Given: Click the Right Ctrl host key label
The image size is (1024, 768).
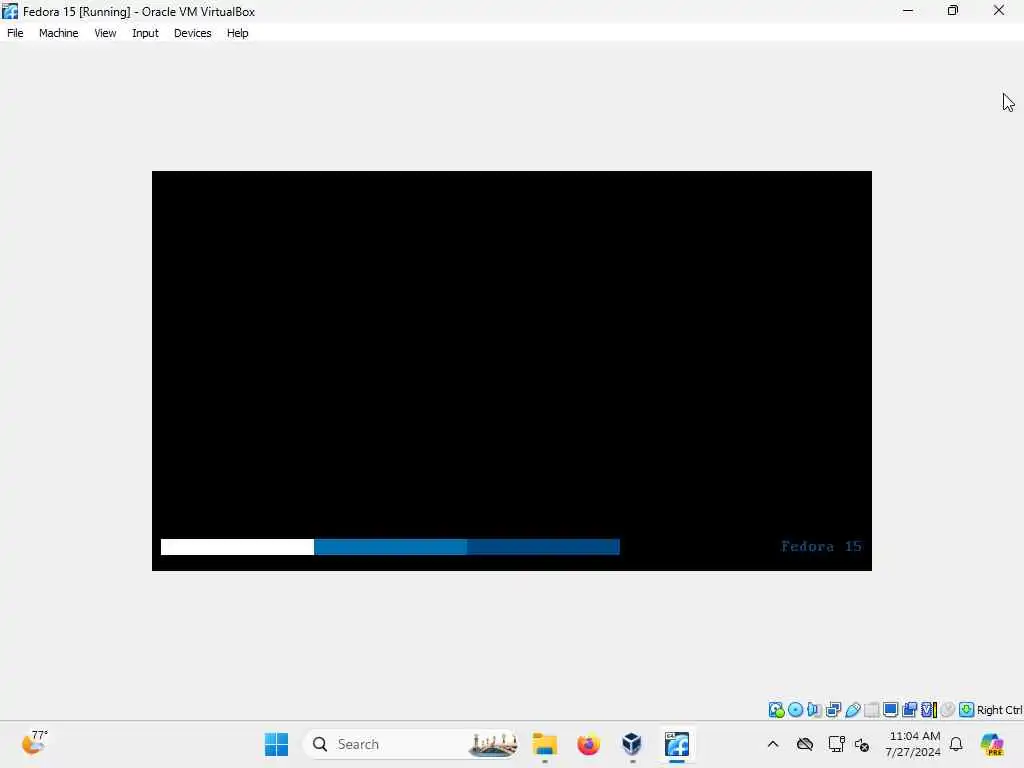Looking at the screenshot, I should pos(999,711).
